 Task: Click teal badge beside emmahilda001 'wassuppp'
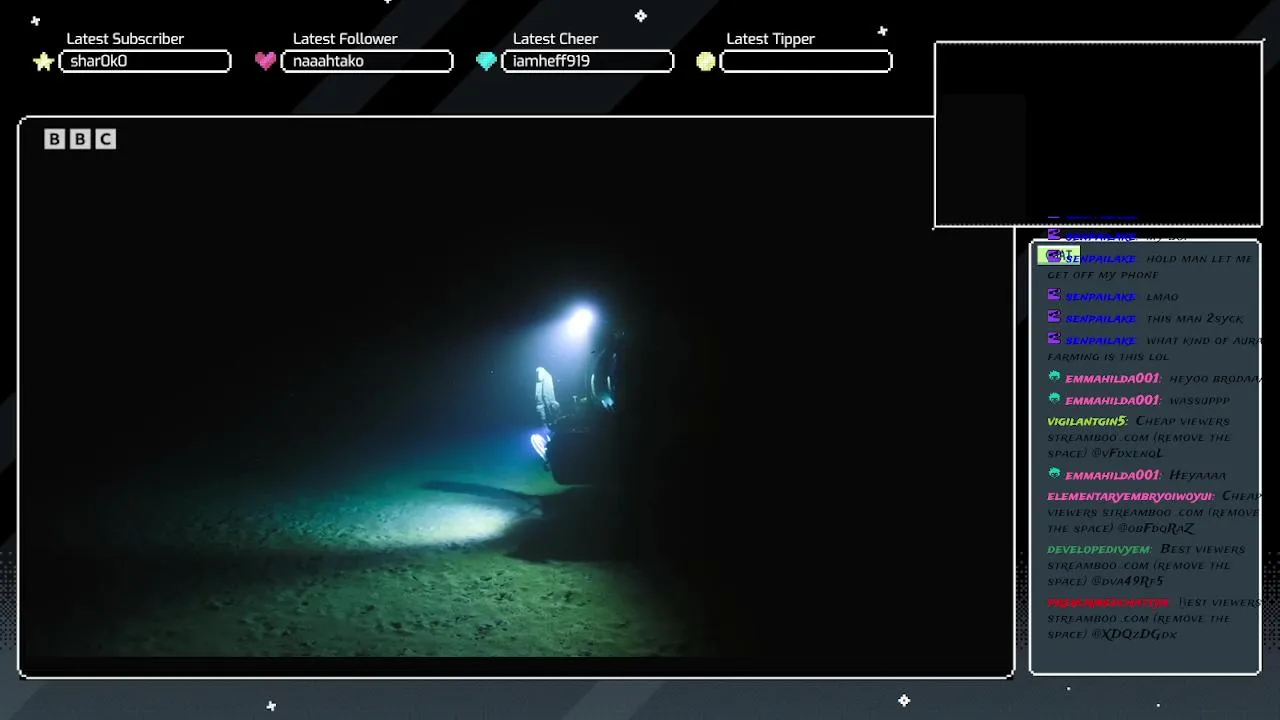coord(1054,399)
